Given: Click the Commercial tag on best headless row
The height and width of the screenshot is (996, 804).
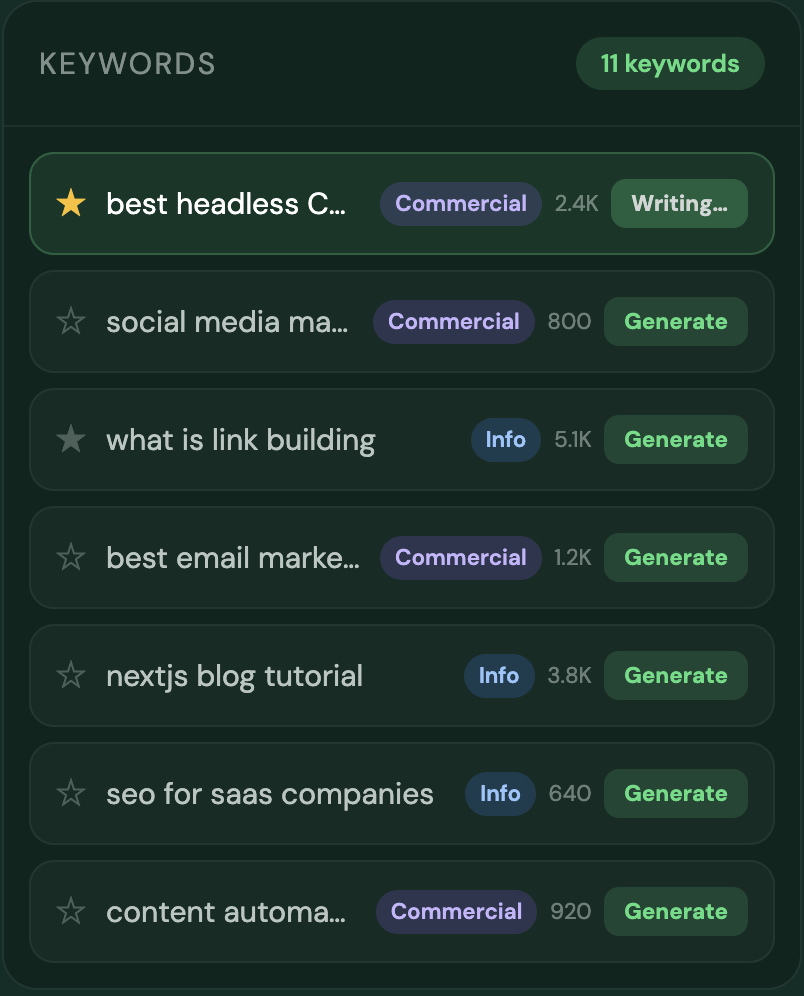Looking at the screenshot, I should tap(460, 204).
